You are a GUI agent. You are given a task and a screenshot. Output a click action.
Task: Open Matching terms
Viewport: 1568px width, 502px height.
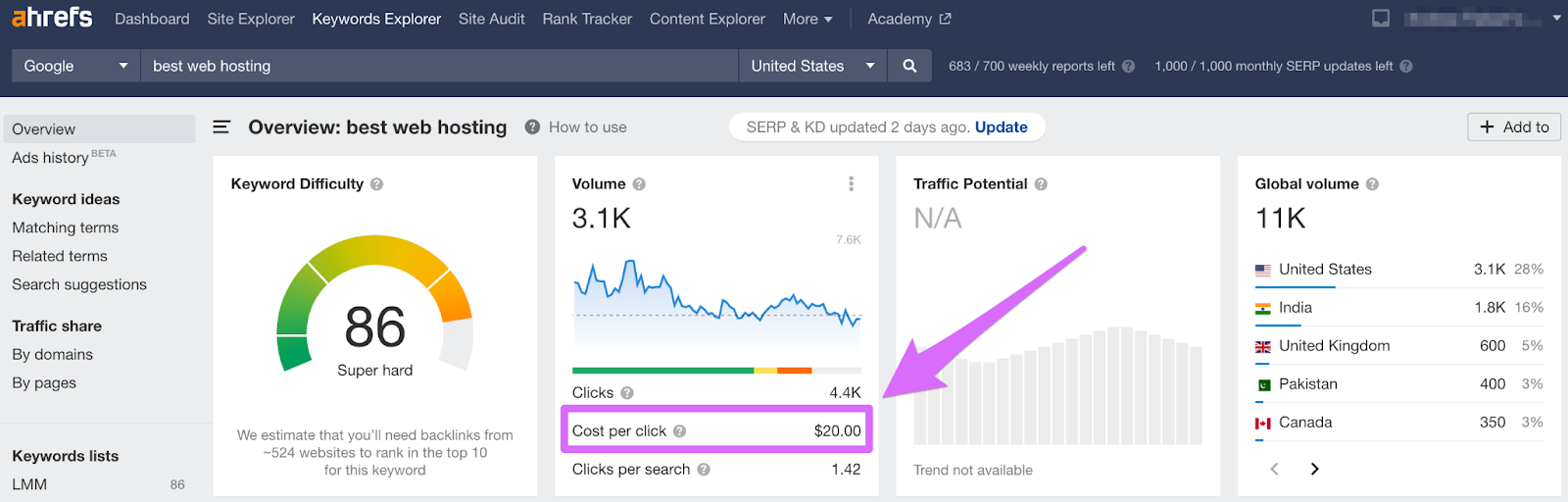(66, 227)
